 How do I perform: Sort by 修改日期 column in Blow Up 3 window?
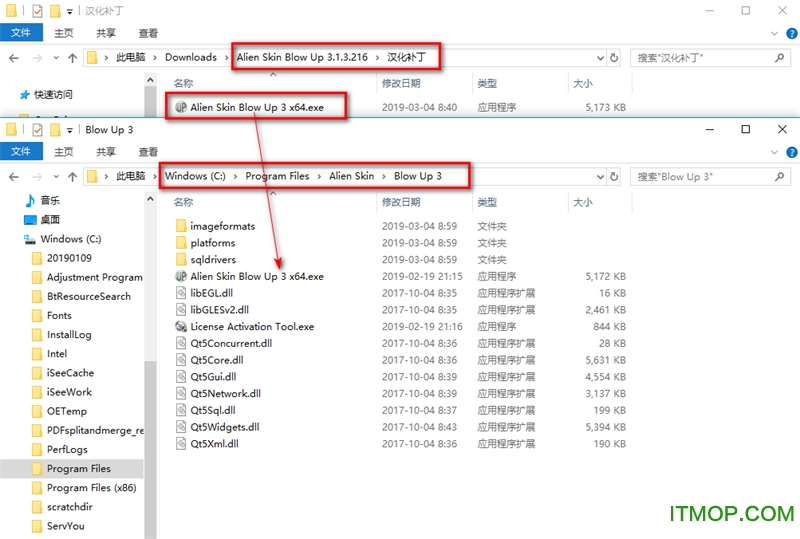pyautogui.click(x=401, y=202)
